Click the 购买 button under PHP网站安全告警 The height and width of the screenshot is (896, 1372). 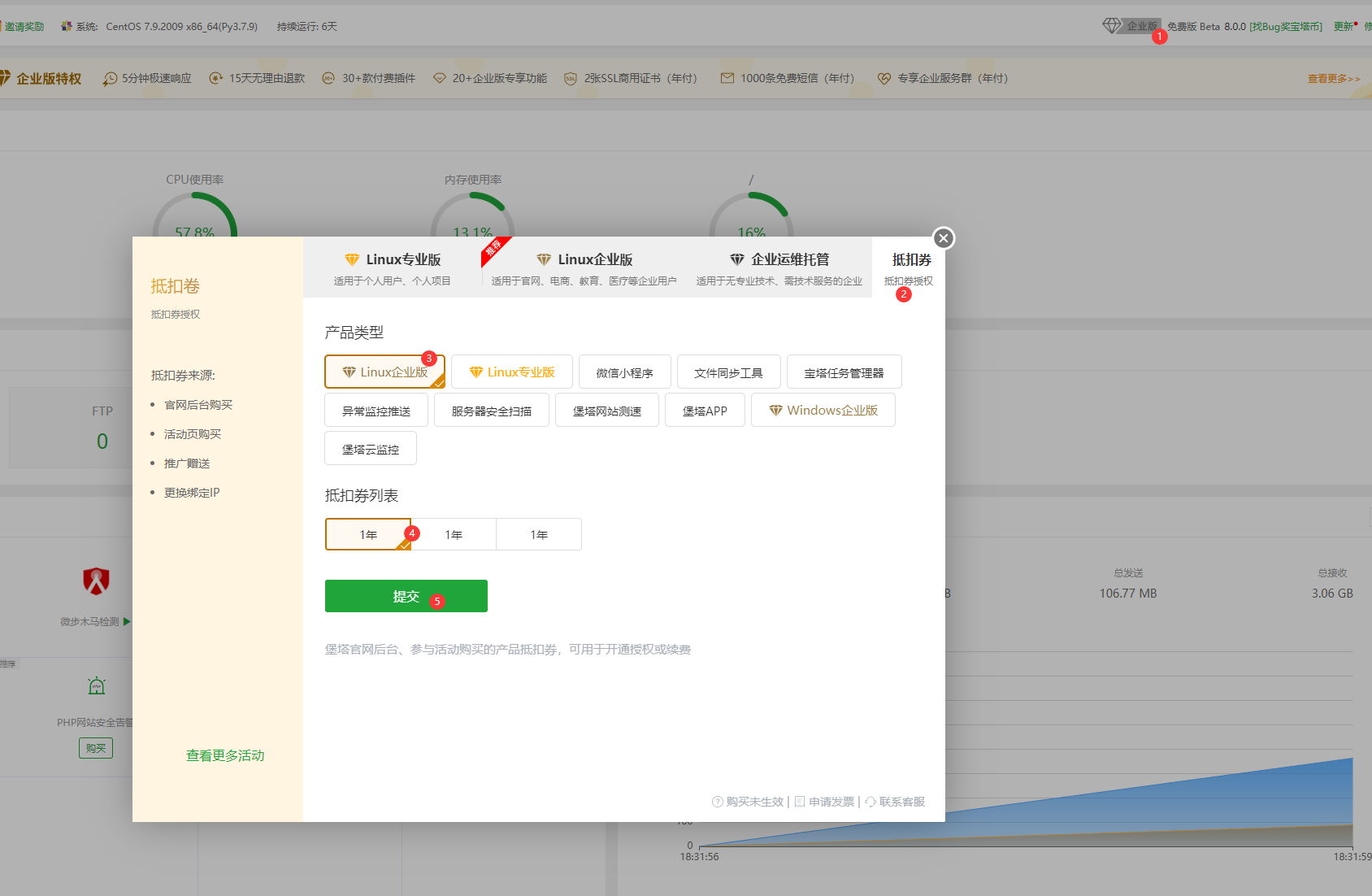[96, 748]
